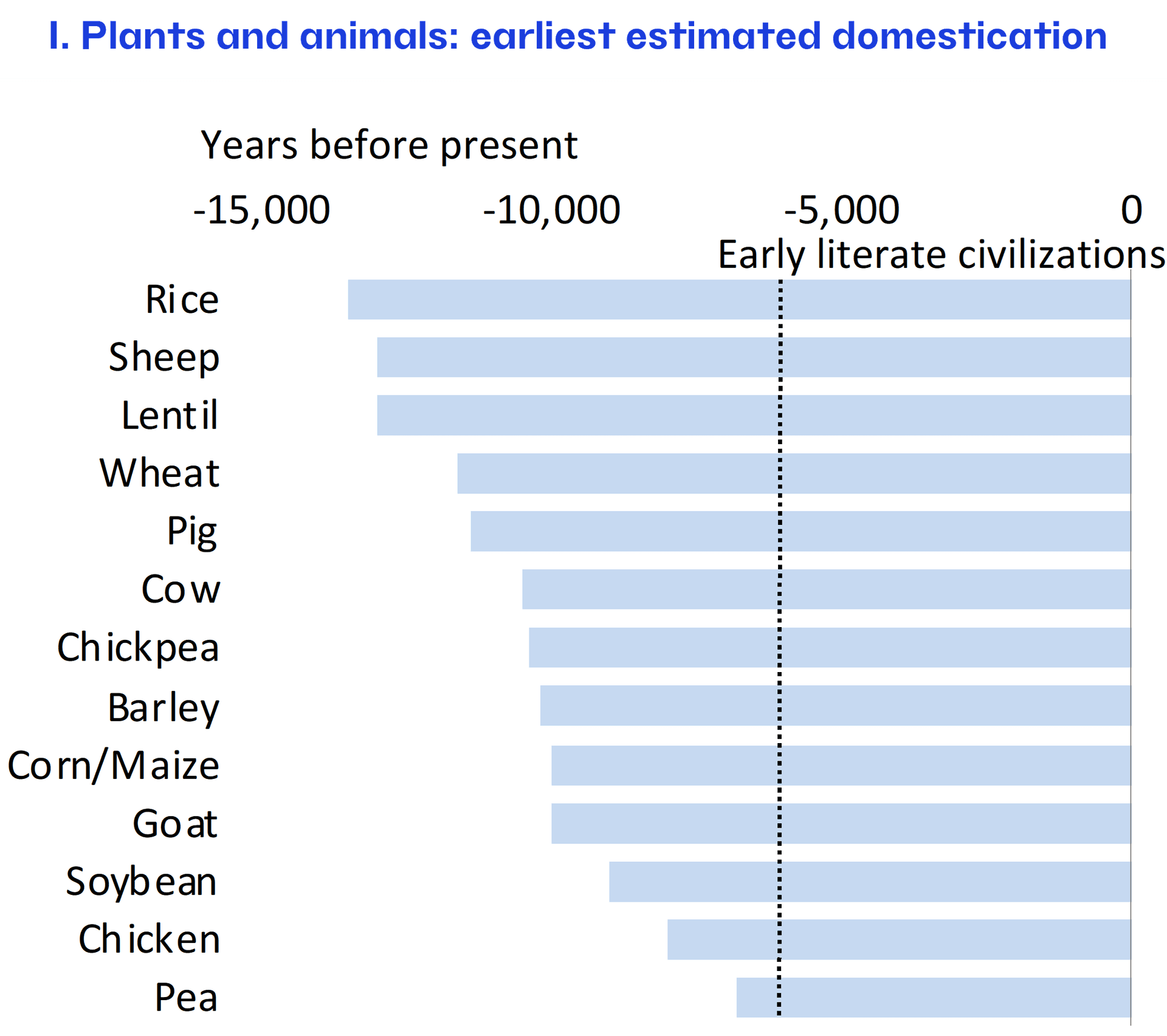Screen dimensions: 1167x1036
Task: Click the Chickpea category label
Action: coord(138,648)
